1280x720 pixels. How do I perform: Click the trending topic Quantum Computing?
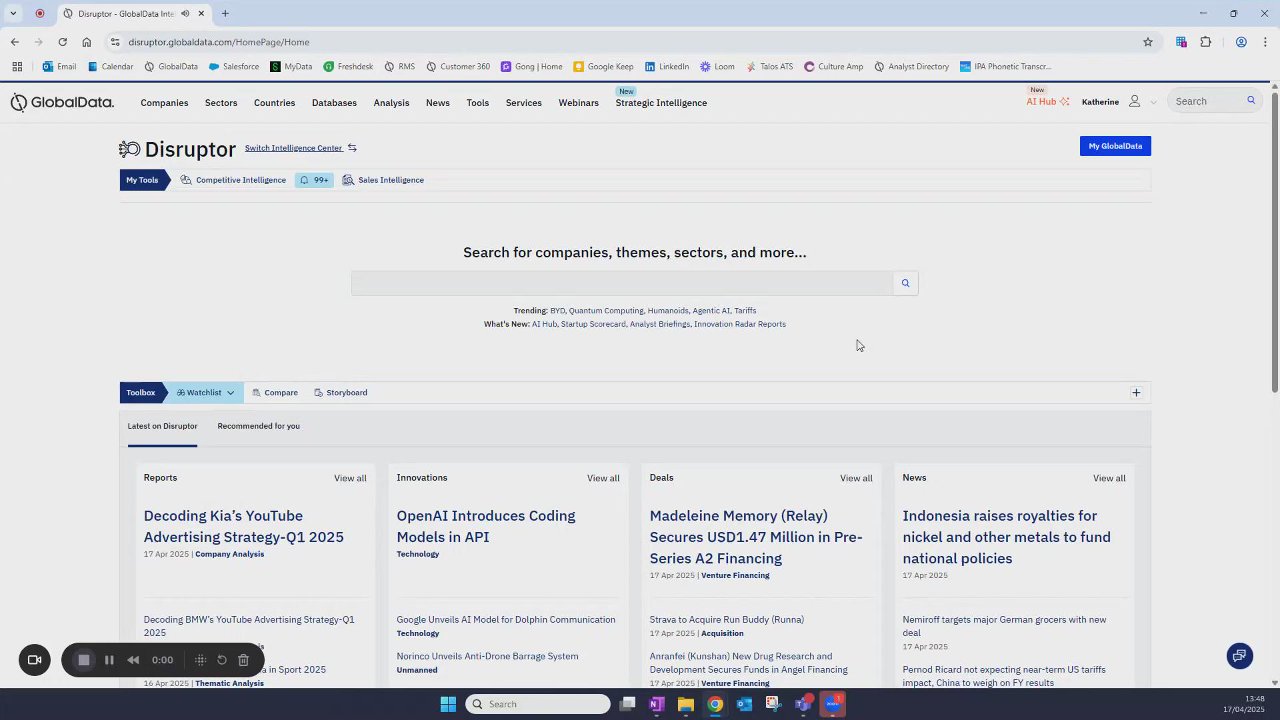pos(606,311)
